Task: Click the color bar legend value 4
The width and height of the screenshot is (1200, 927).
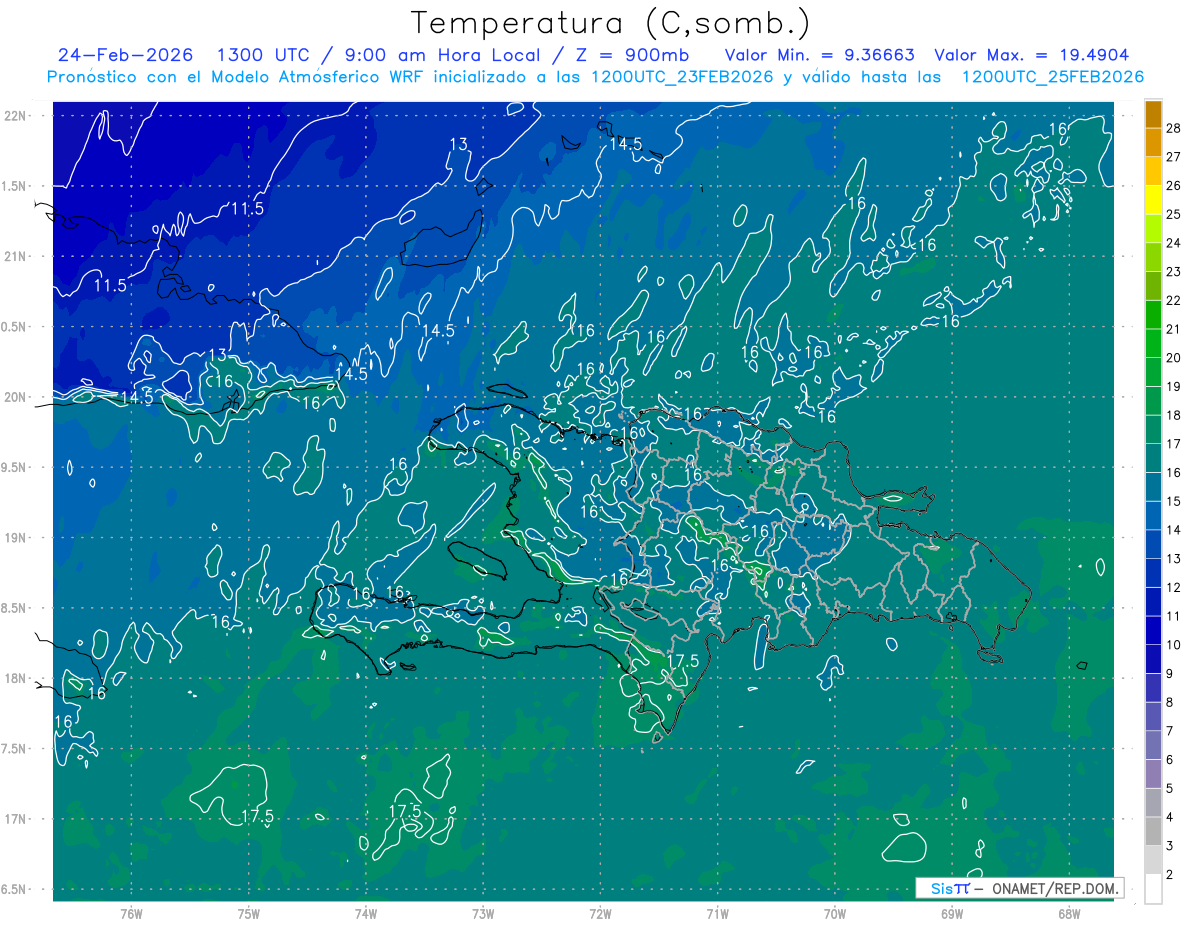Action: tap(1170, 817)
